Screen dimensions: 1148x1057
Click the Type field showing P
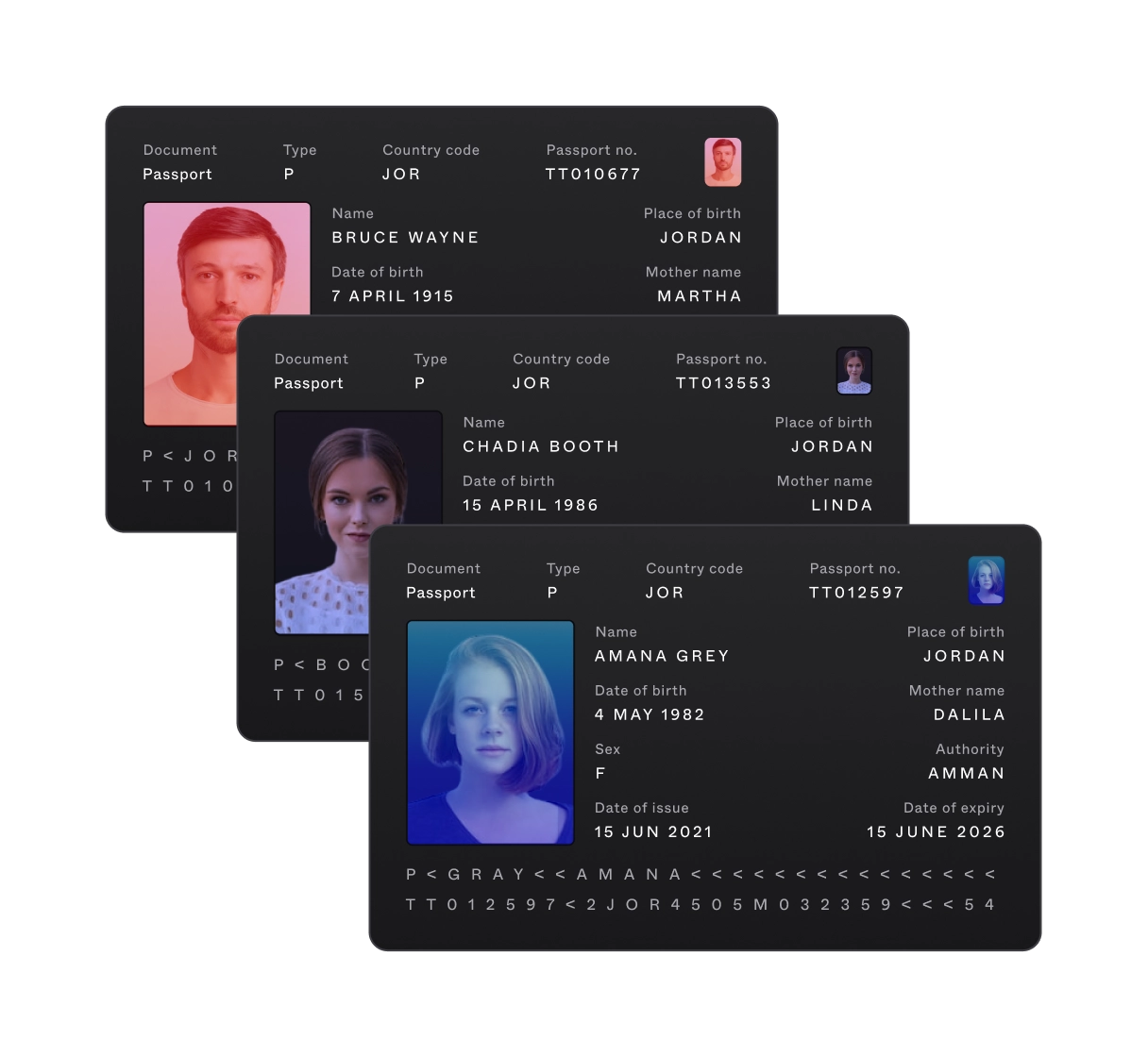tap(552, 593)
